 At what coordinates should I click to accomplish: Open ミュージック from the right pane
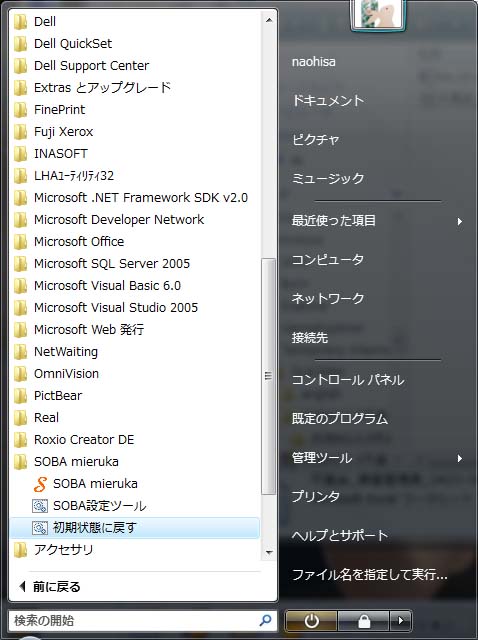click(x=328, y=179)
